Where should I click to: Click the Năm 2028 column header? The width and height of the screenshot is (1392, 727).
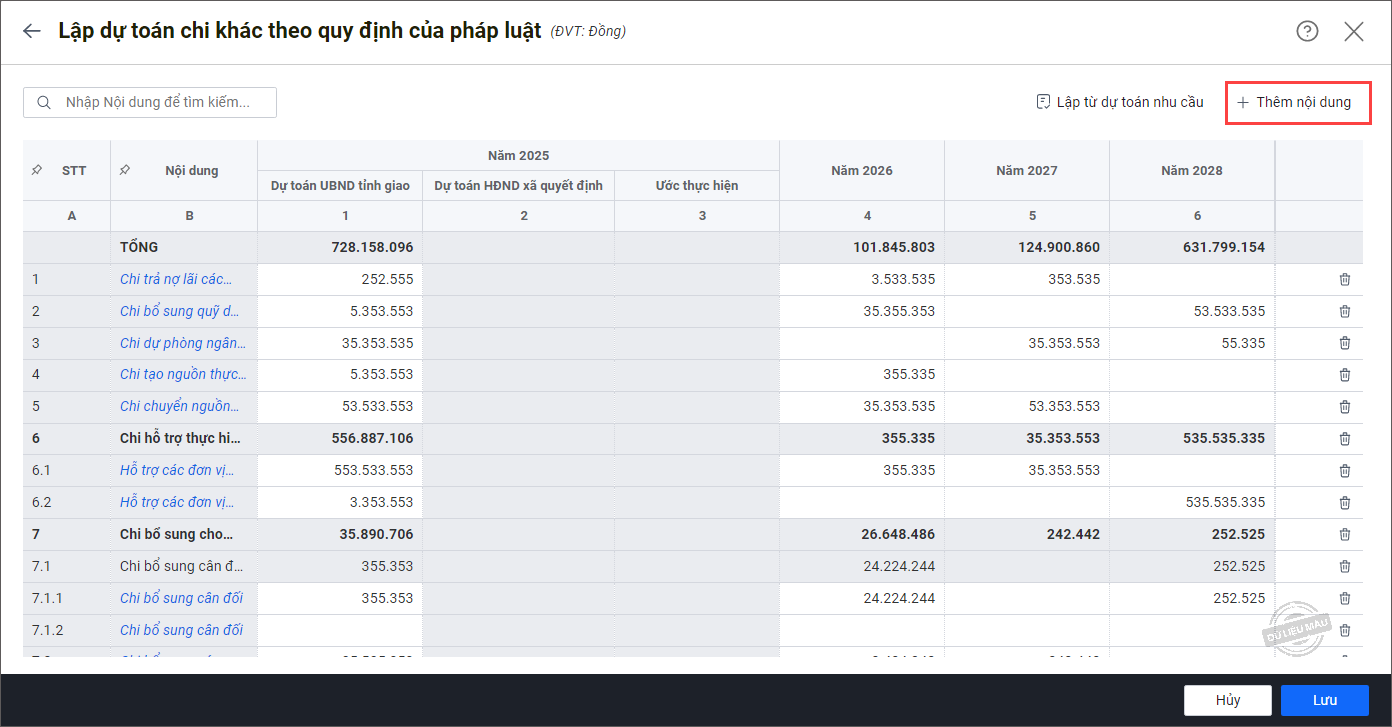pyautogui.click(x=1191, y=171)
